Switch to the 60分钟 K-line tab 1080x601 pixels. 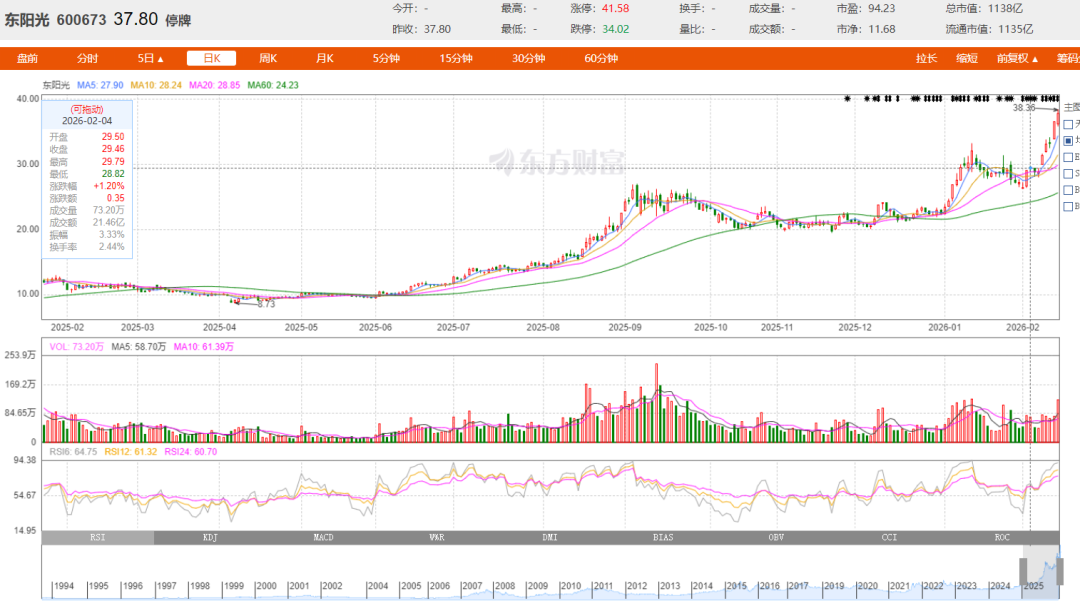[x=601, y=59]
